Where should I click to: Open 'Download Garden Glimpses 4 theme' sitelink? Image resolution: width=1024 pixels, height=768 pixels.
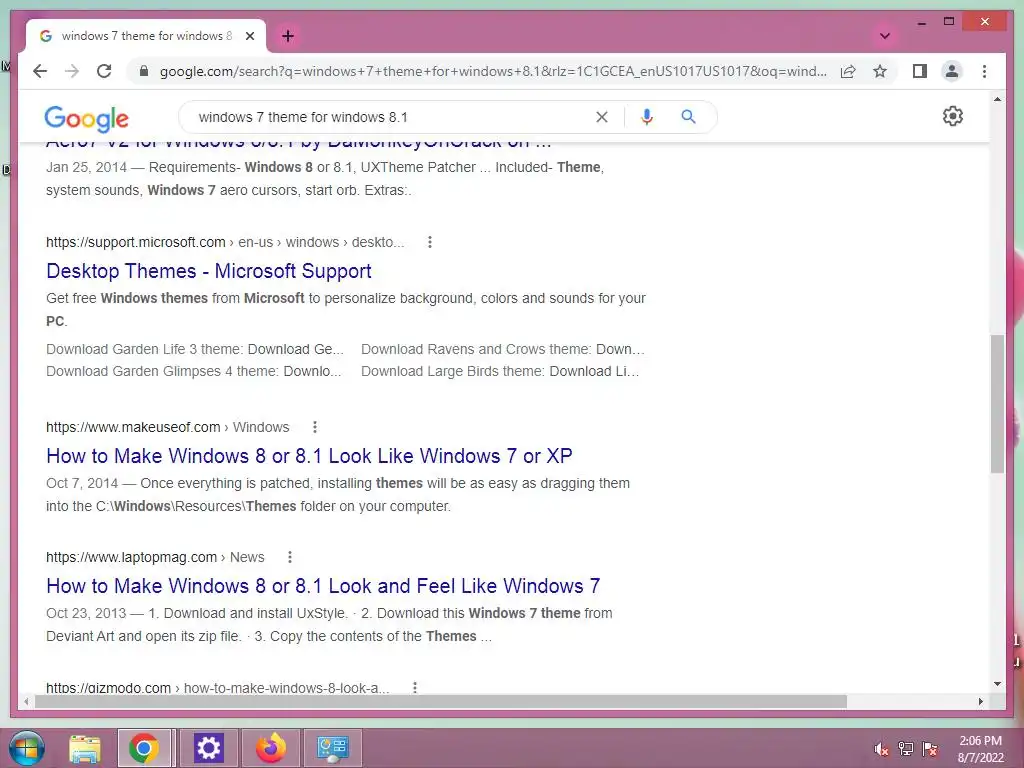pos(193,372)
